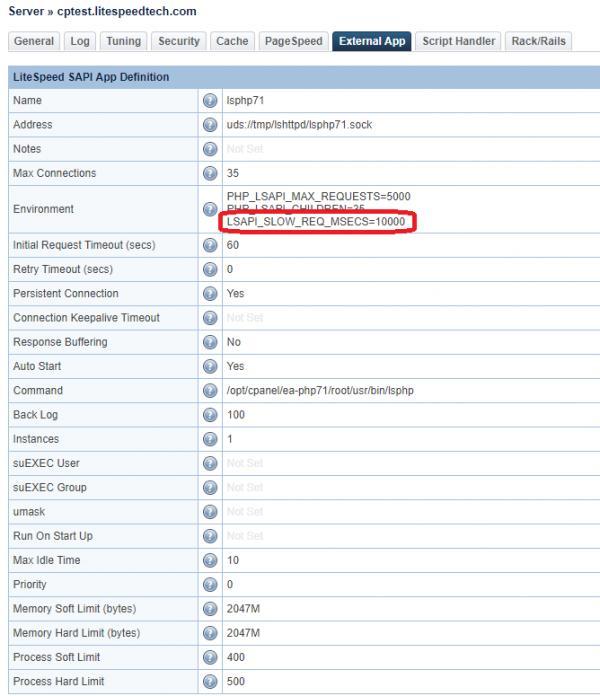The height and width of the screenshot is (696, 600).
Task: Click the lsphp command path value
Action: pos(319,390)
